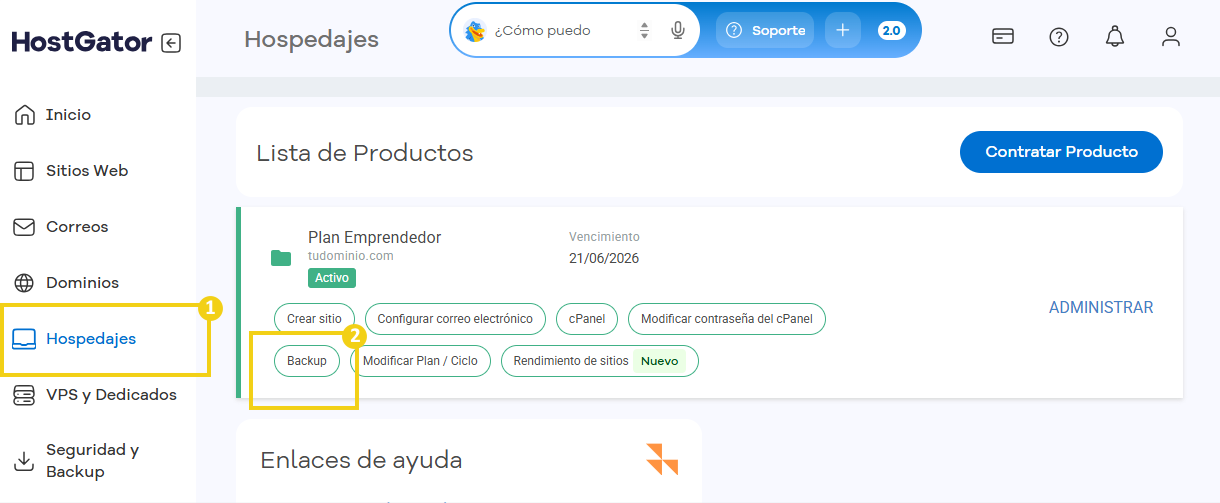This screenshot has width=1220, height=503.
Task: Open notifications bell icon
Action: click(x=1115, y=37)
